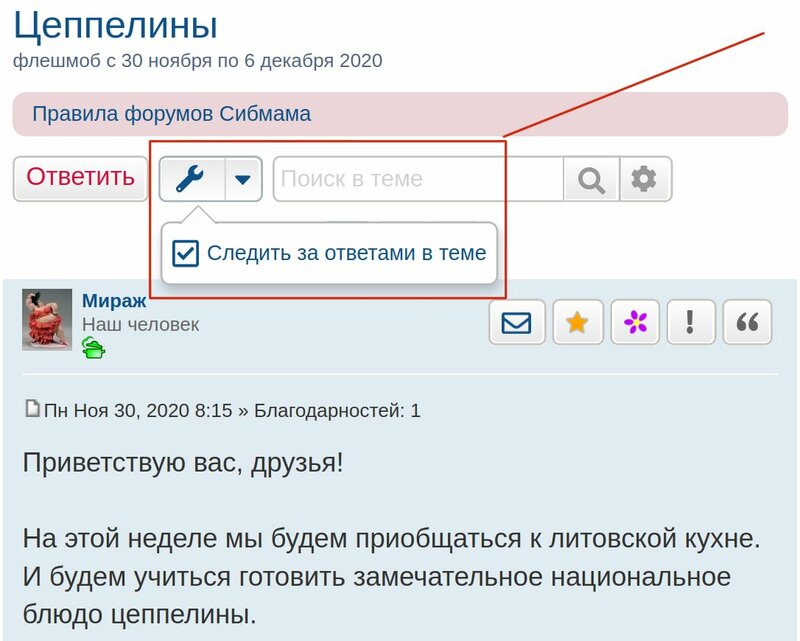Click the date 'Пн Ноя 30, 2020 8:15'
The height and width of the screenshot is (641, 800).
click(138, 411)
